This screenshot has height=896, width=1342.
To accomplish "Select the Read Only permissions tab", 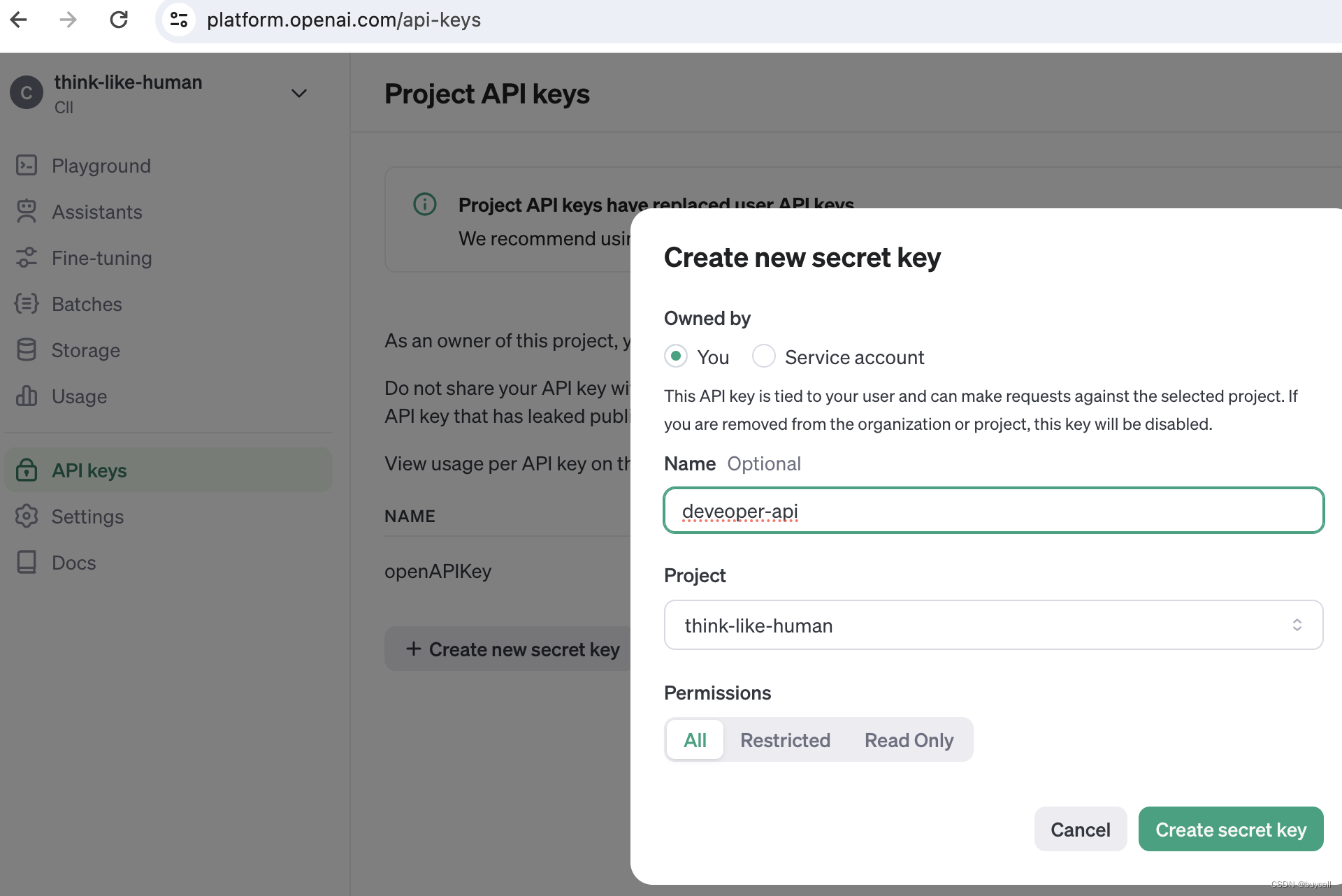I will pyautogui.click(x=909, y=740).
